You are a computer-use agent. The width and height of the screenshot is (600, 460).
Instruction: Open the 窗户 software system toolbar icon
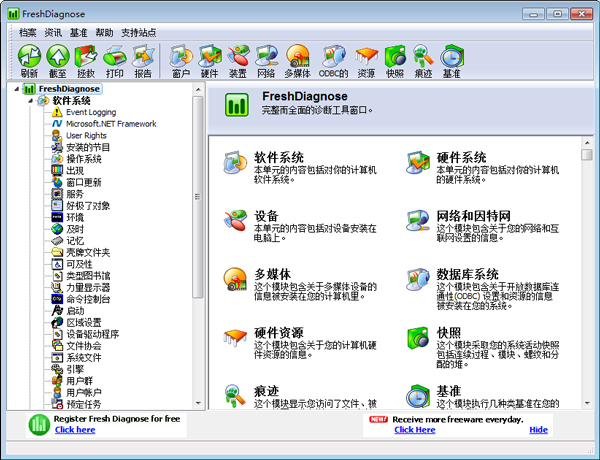181,62
